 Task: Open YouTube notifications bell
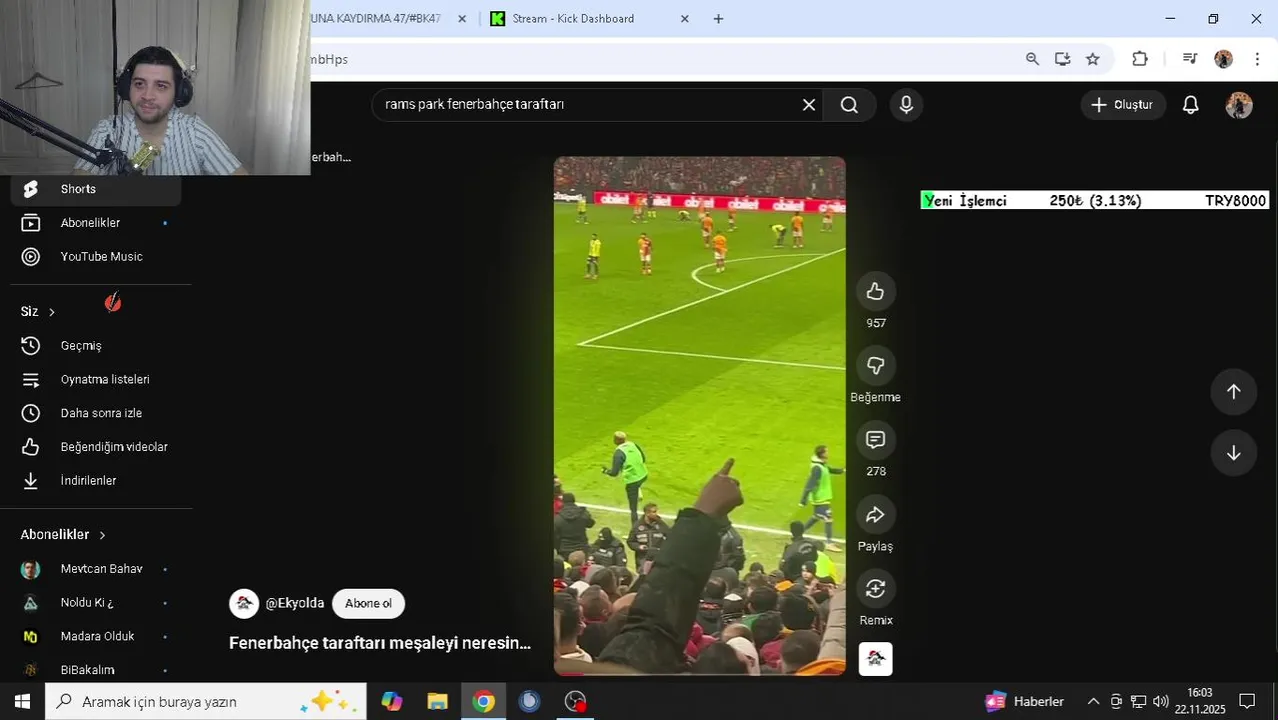(1190, 105)
